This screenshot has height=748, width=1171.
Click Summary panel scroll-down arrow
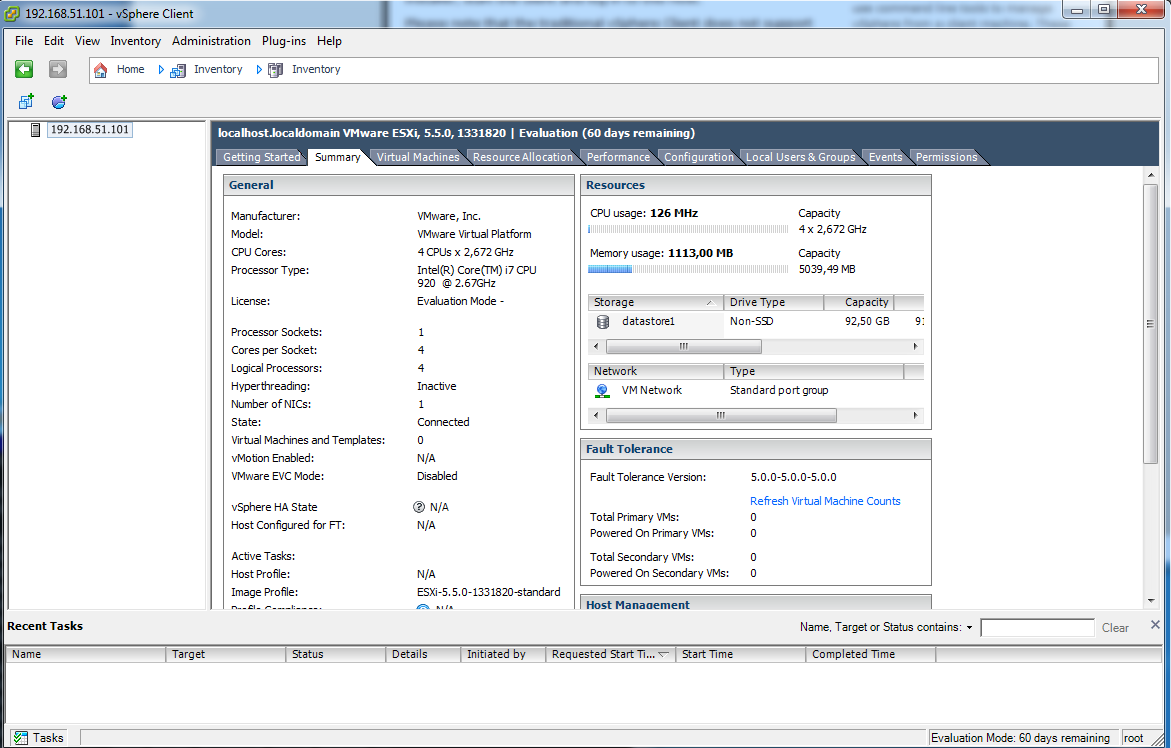1150,601
